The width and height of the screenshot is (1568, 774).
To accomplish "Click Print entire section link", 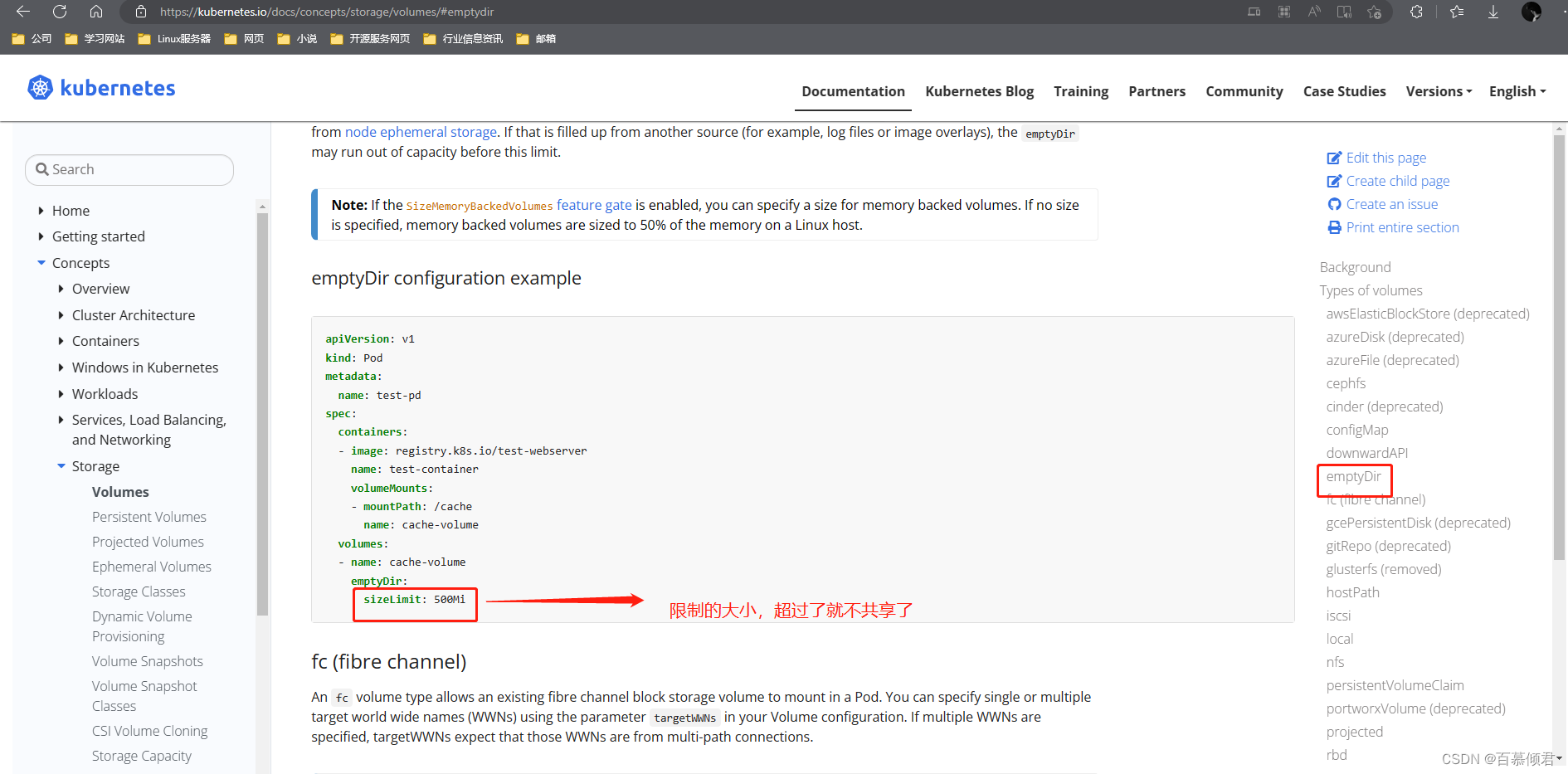I will pos(1394,227).
